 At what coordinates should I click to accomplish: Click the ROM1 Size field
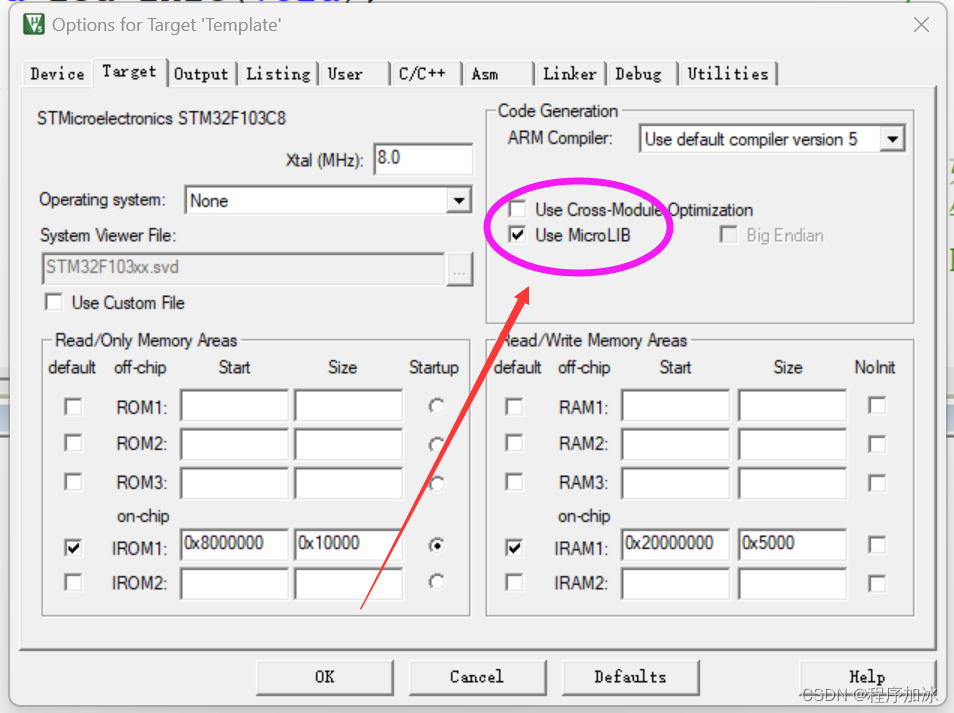point(349,405)
